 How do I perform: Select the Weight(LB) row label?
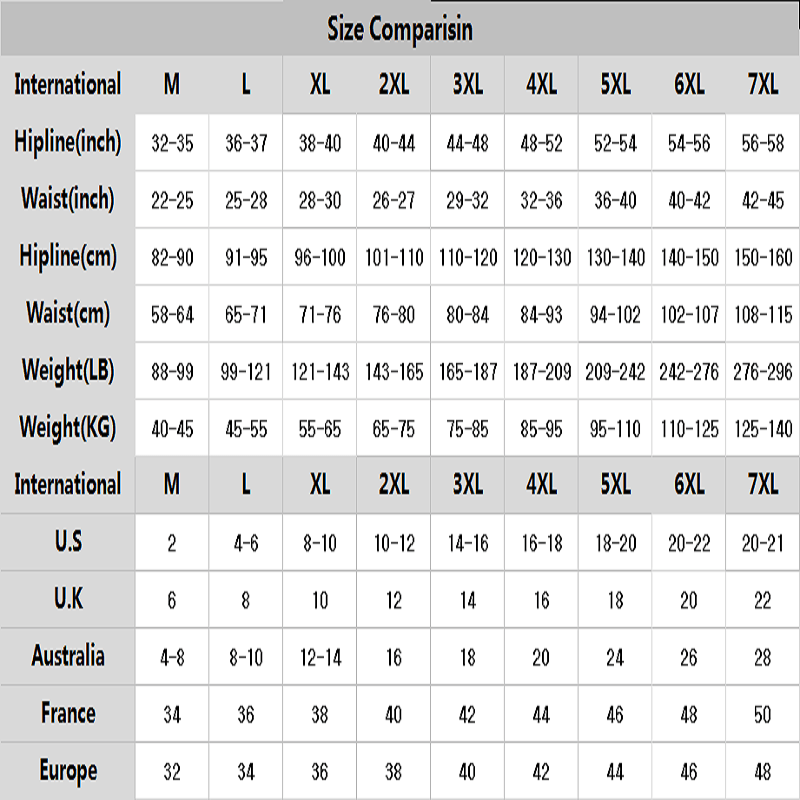pyautogui.click(x=68, y=371)
